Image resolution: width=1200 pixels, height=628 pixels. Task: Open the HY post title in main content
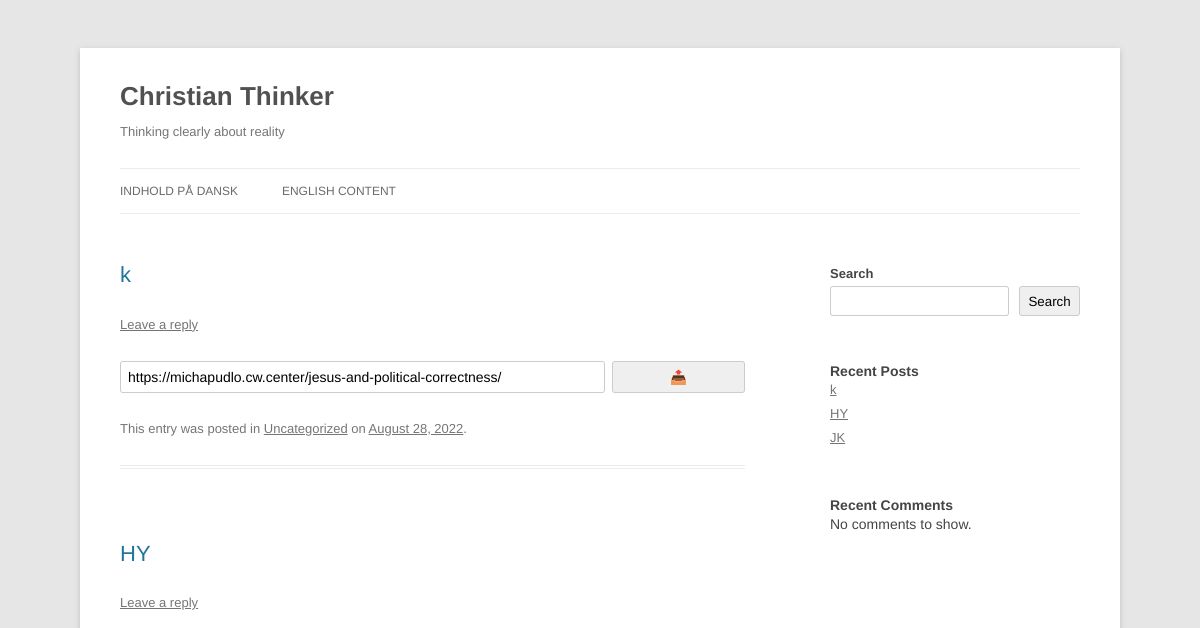pyautogui.click(x=135, y=554)
